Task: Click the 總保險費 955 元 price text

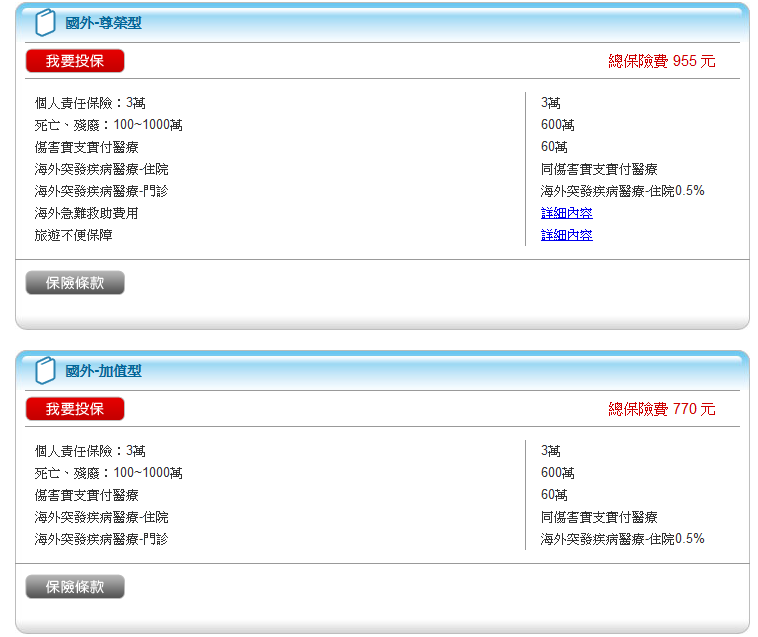Action: pos(661,61)
